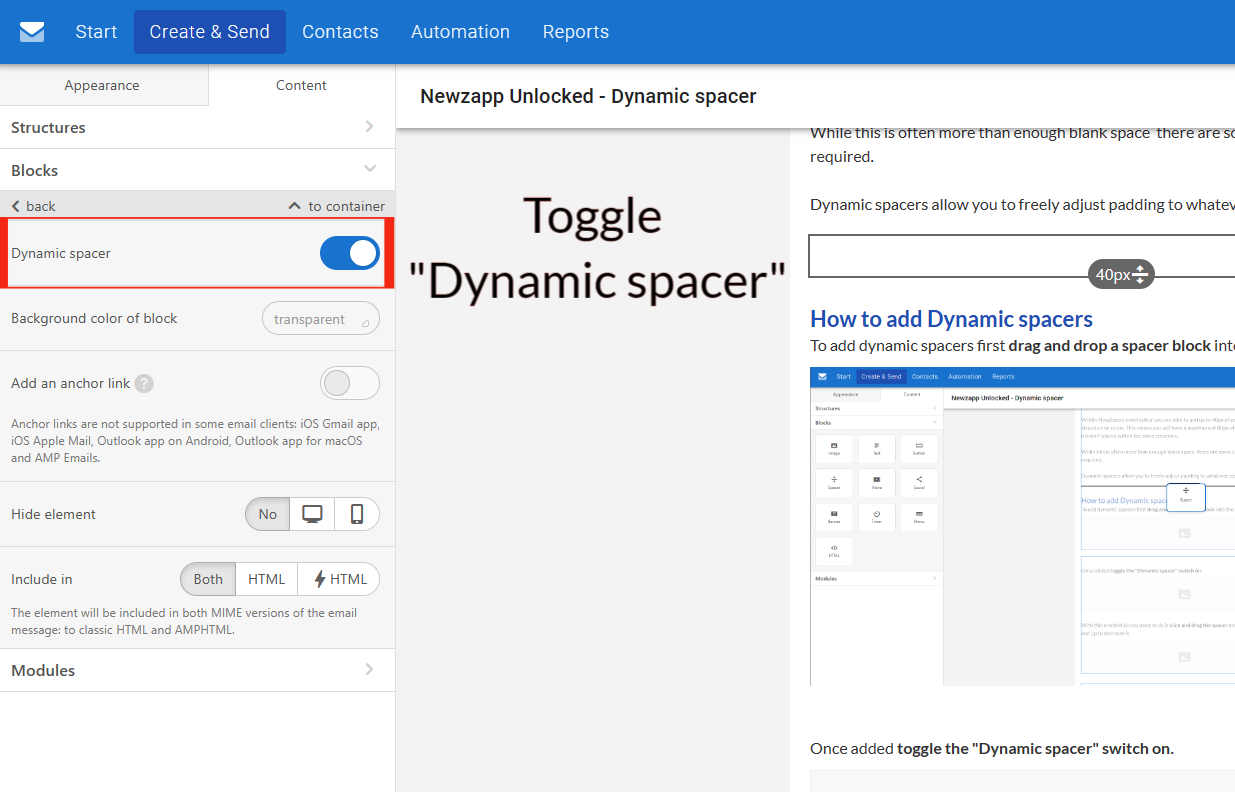Hide element on mobile phone icon
Viewport: 1235px width, 792px height.
[x=357, y=515]
